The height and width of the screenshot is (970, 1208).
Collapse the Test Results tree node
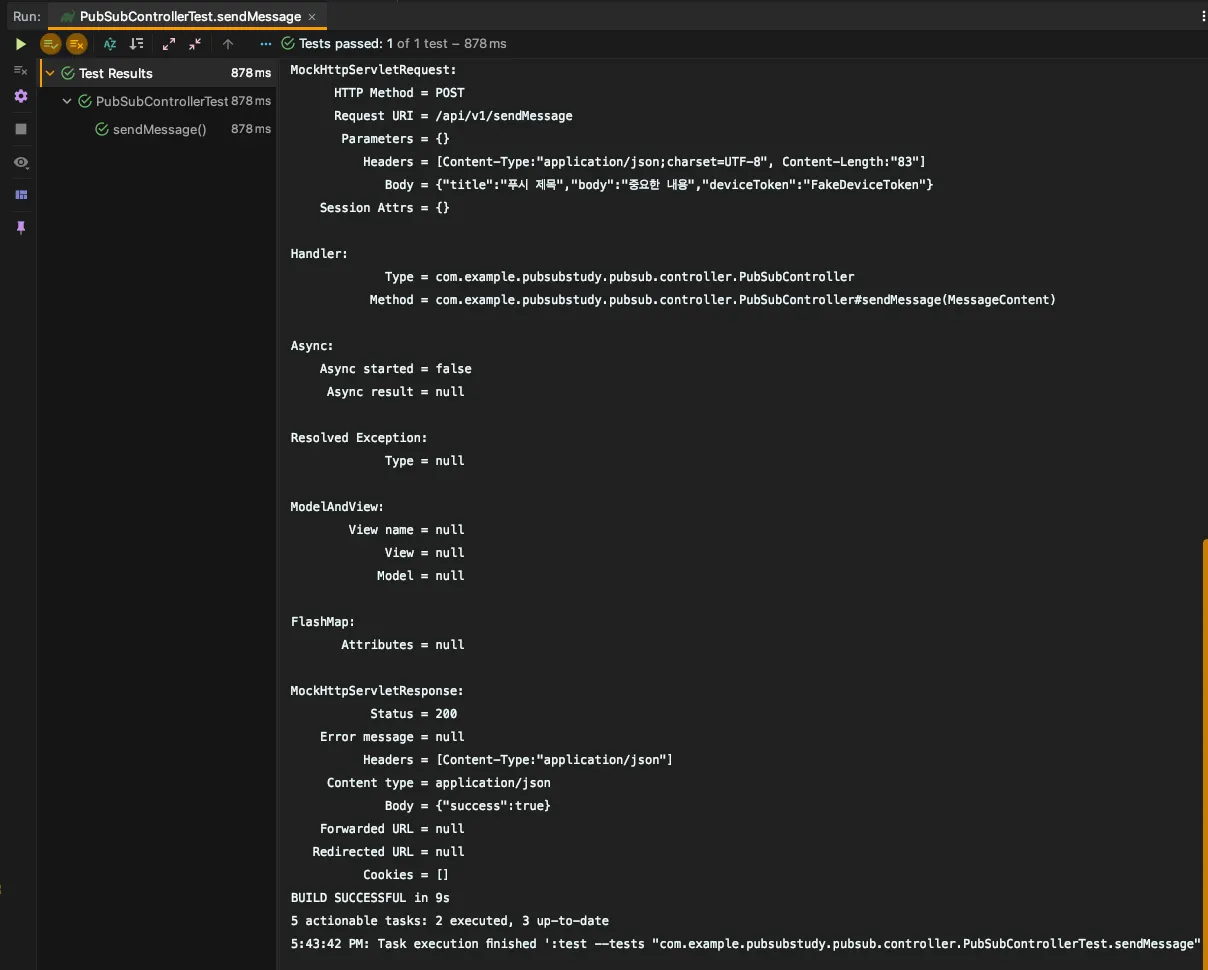pos(50,73)
